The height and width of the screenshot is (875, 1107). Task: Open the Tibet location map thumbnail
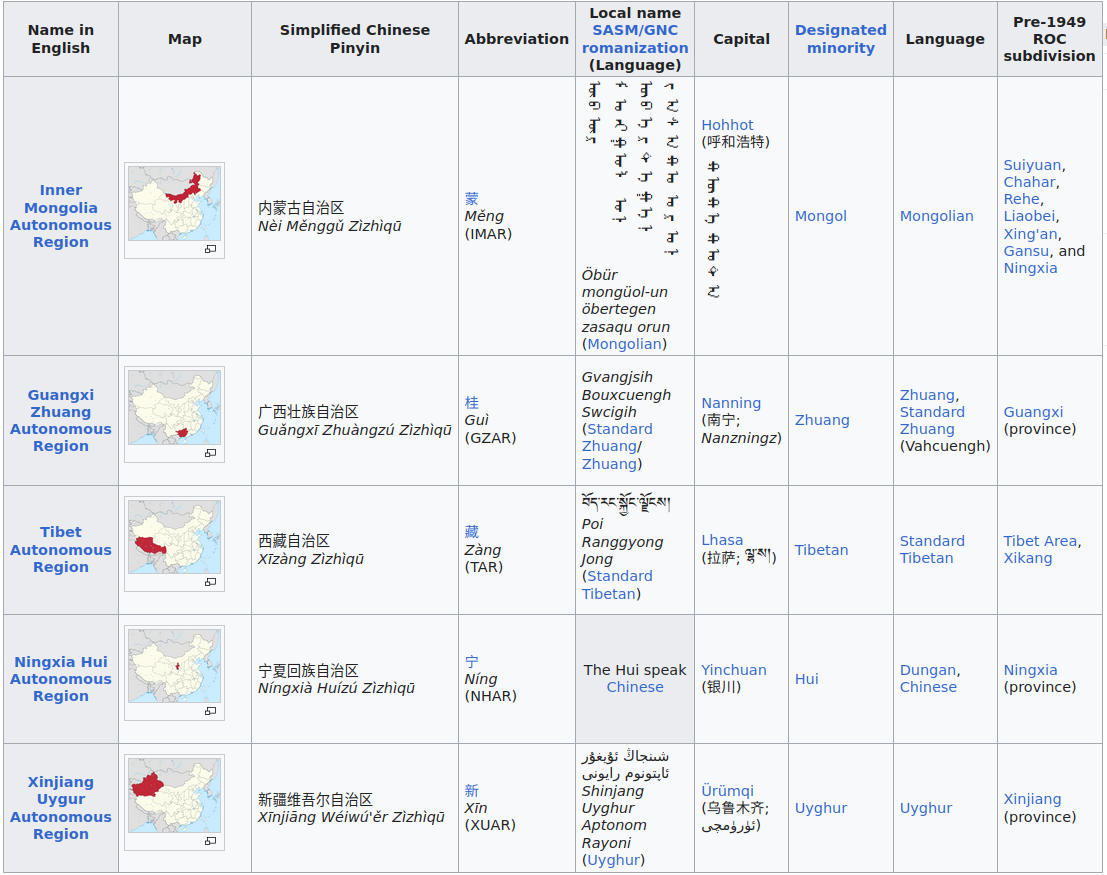click(x=174, y=537)
